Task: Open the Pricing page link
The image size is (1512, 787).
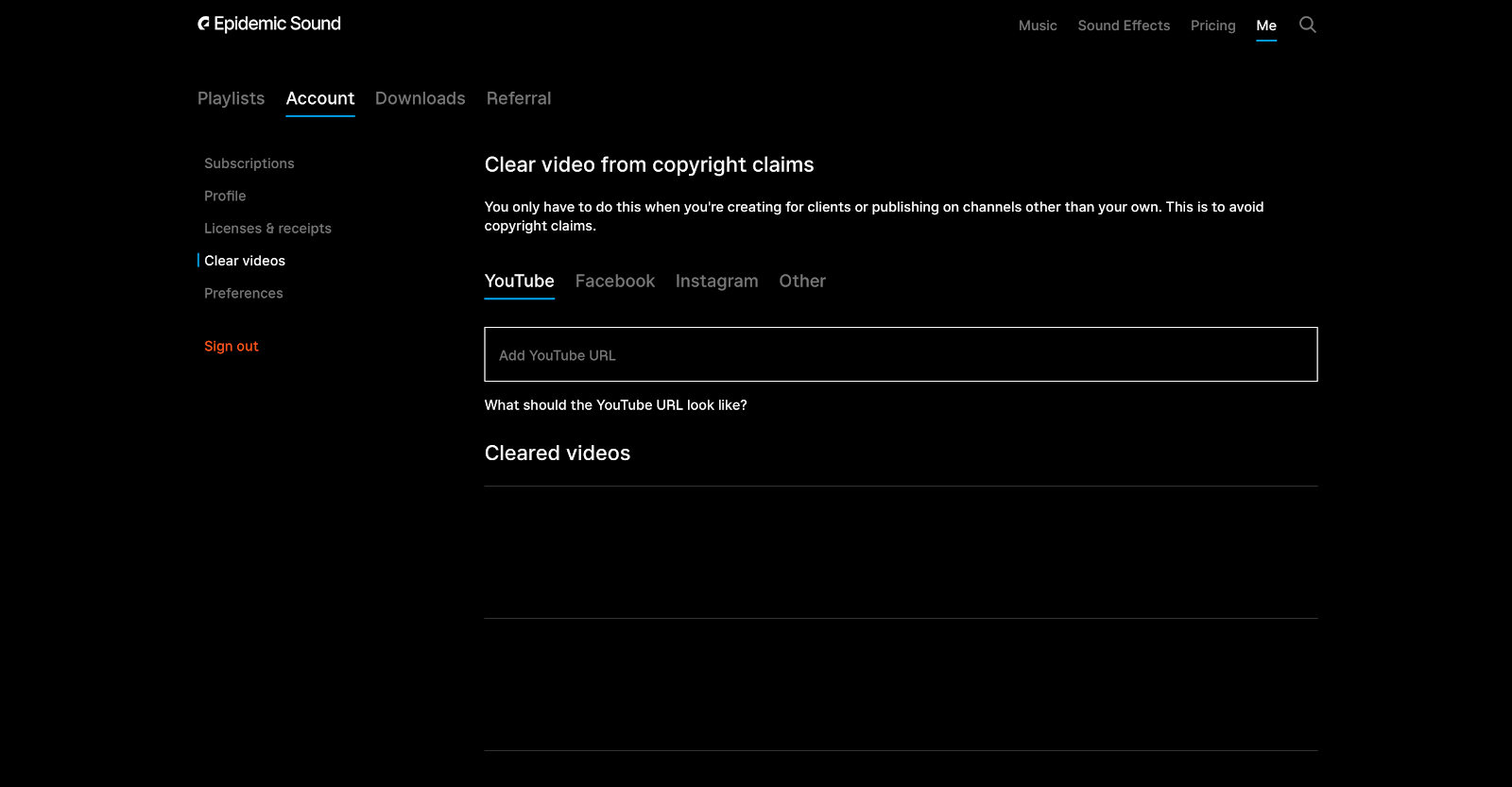Action: coord(1212,26)
